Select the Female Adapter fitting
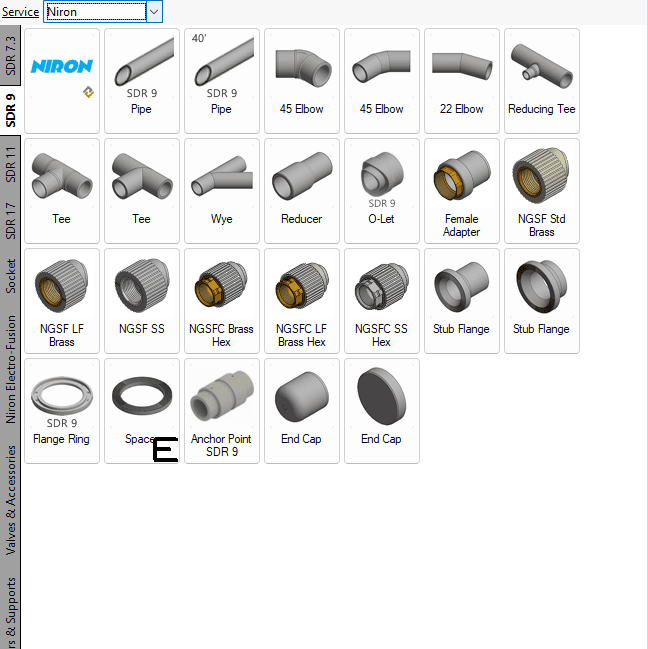This screenshot has height=649, width=648. point(462,190)
